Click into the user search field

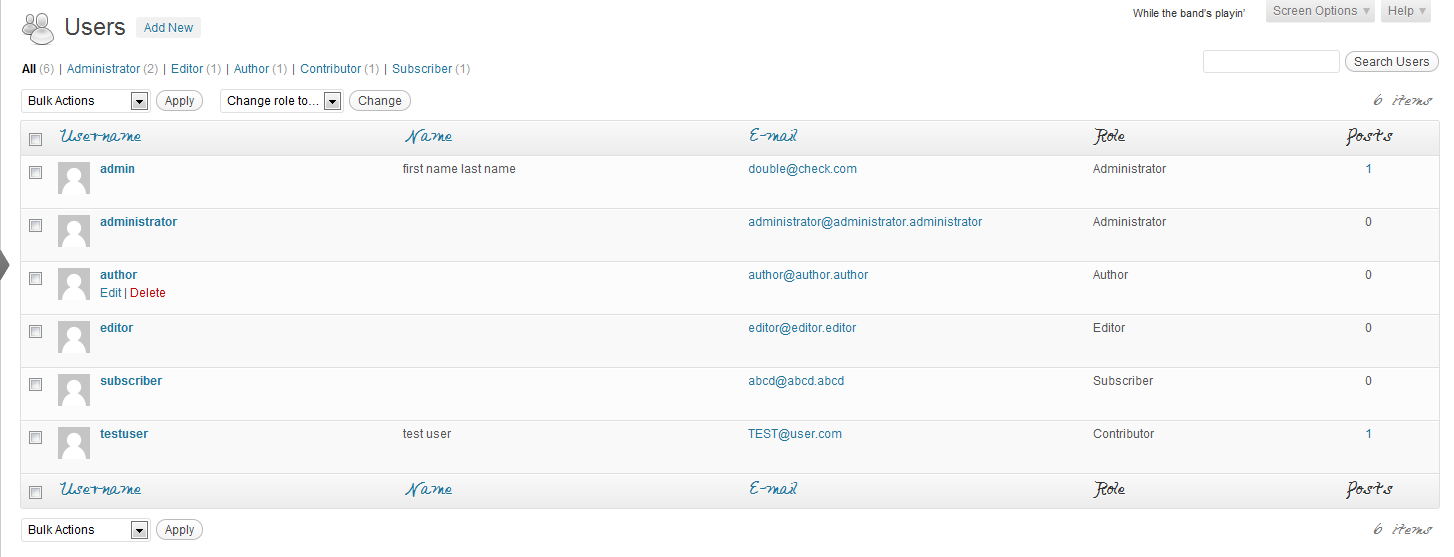pos(1270,62)
